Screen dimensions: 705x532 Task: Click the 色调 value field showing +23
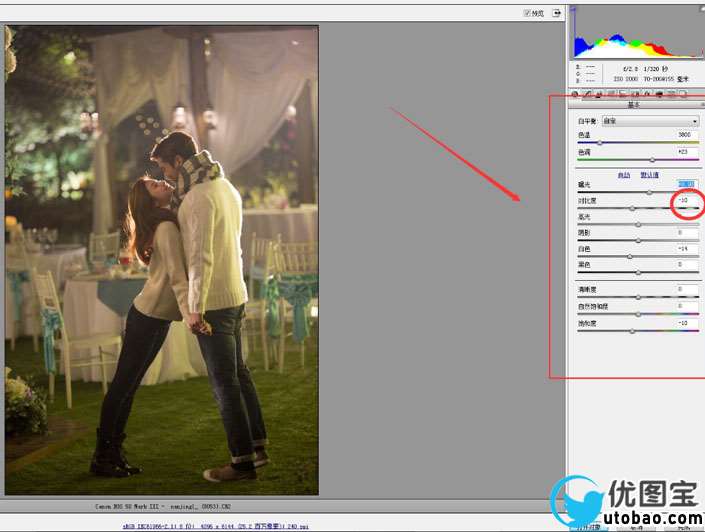pos(688,152)
